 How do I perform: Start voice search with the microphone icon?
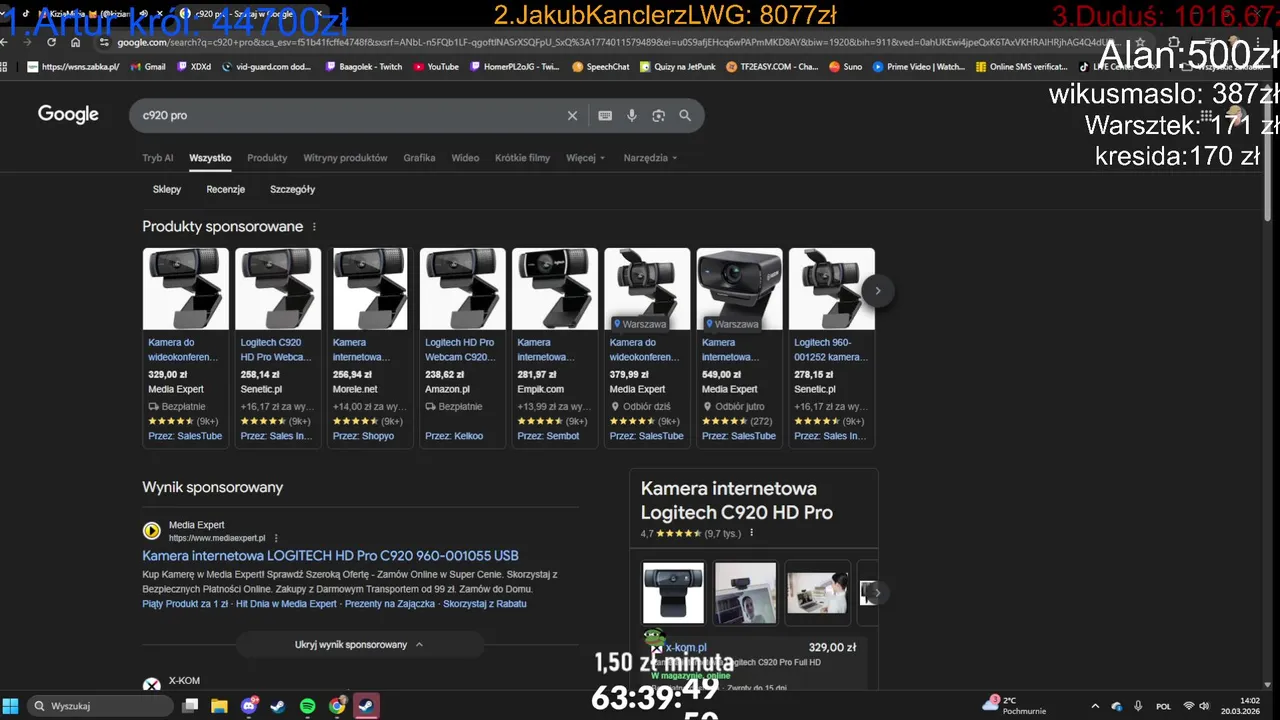(632, 116)
